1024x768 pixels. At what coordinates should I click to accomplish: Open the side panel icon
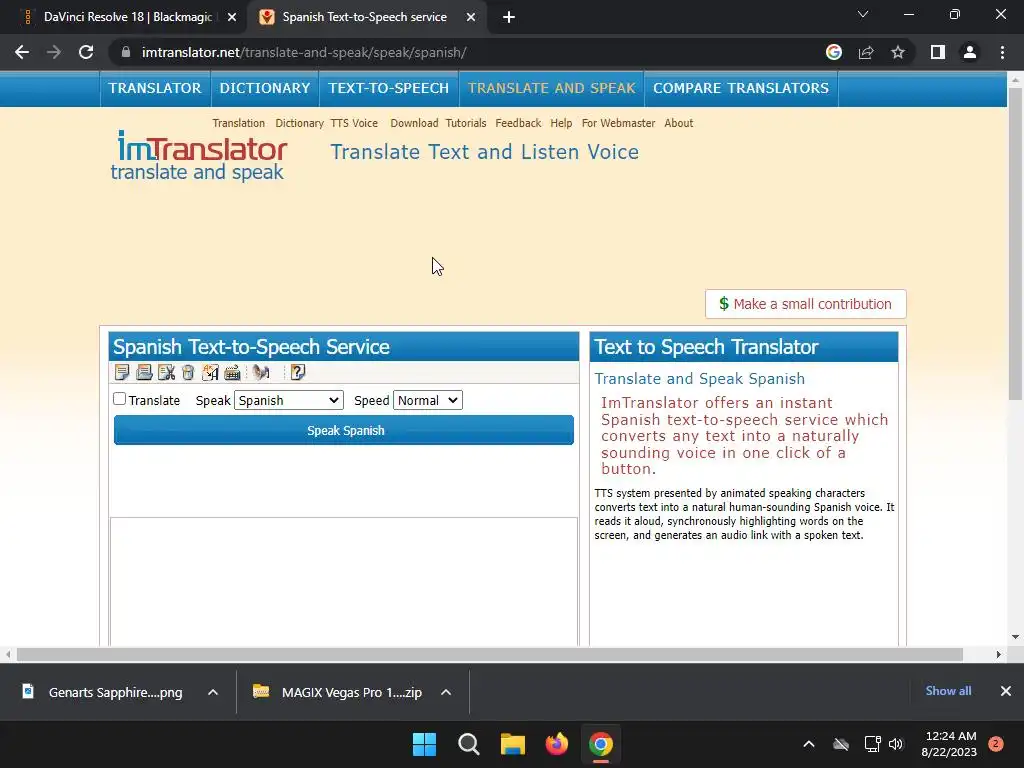pyautogui.click(x=938, y=52)
